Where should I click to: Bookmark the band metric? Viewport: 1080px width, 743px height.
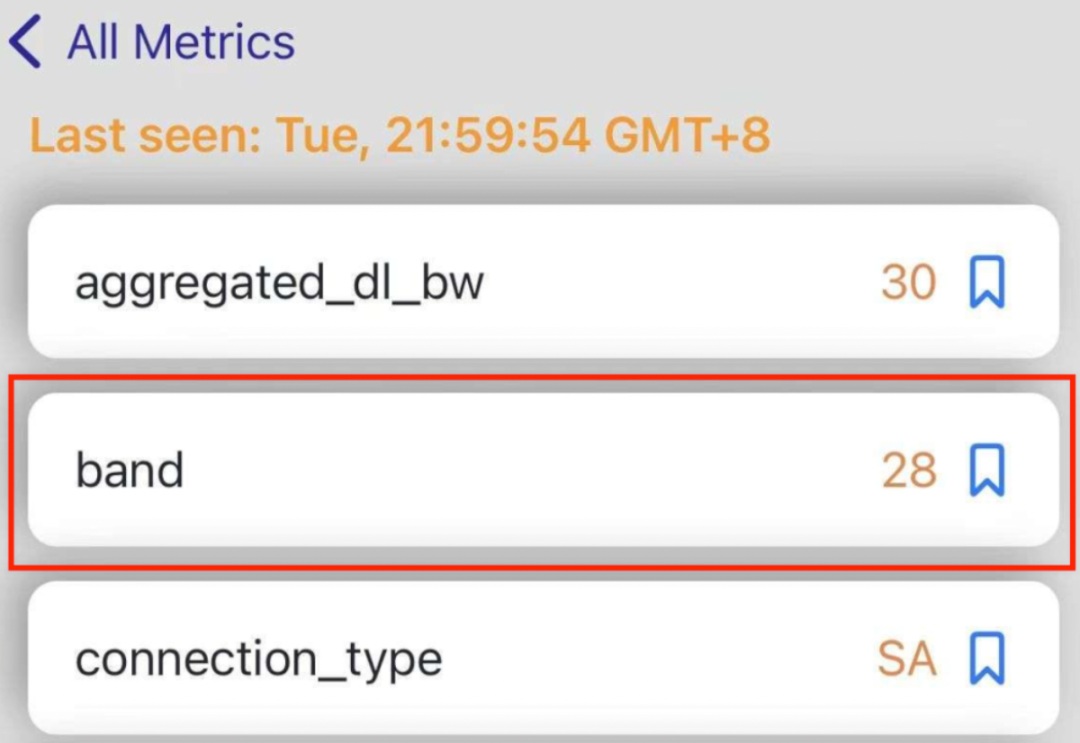[x=987, y=470]
